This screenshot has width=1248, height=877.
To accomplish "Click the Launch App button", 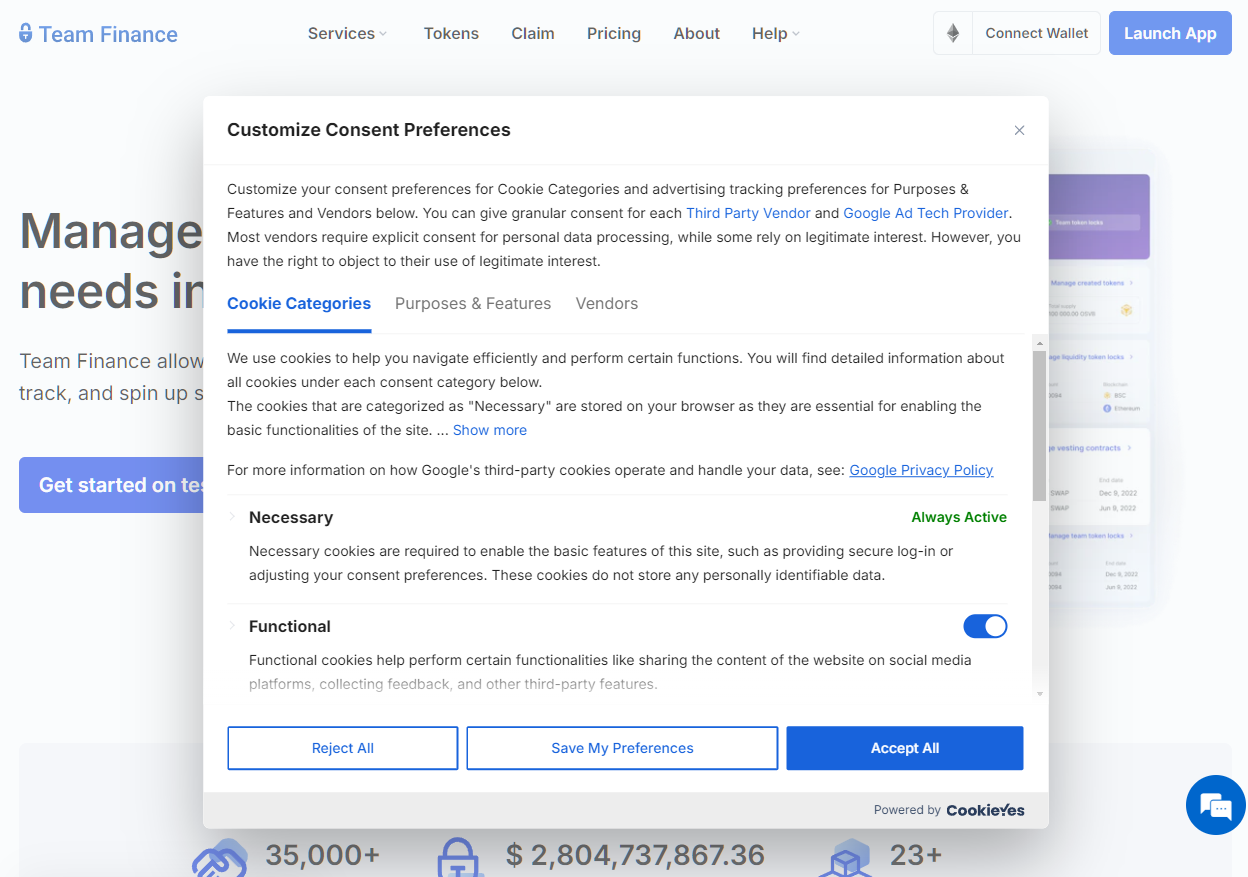I will coord(1169,33).
